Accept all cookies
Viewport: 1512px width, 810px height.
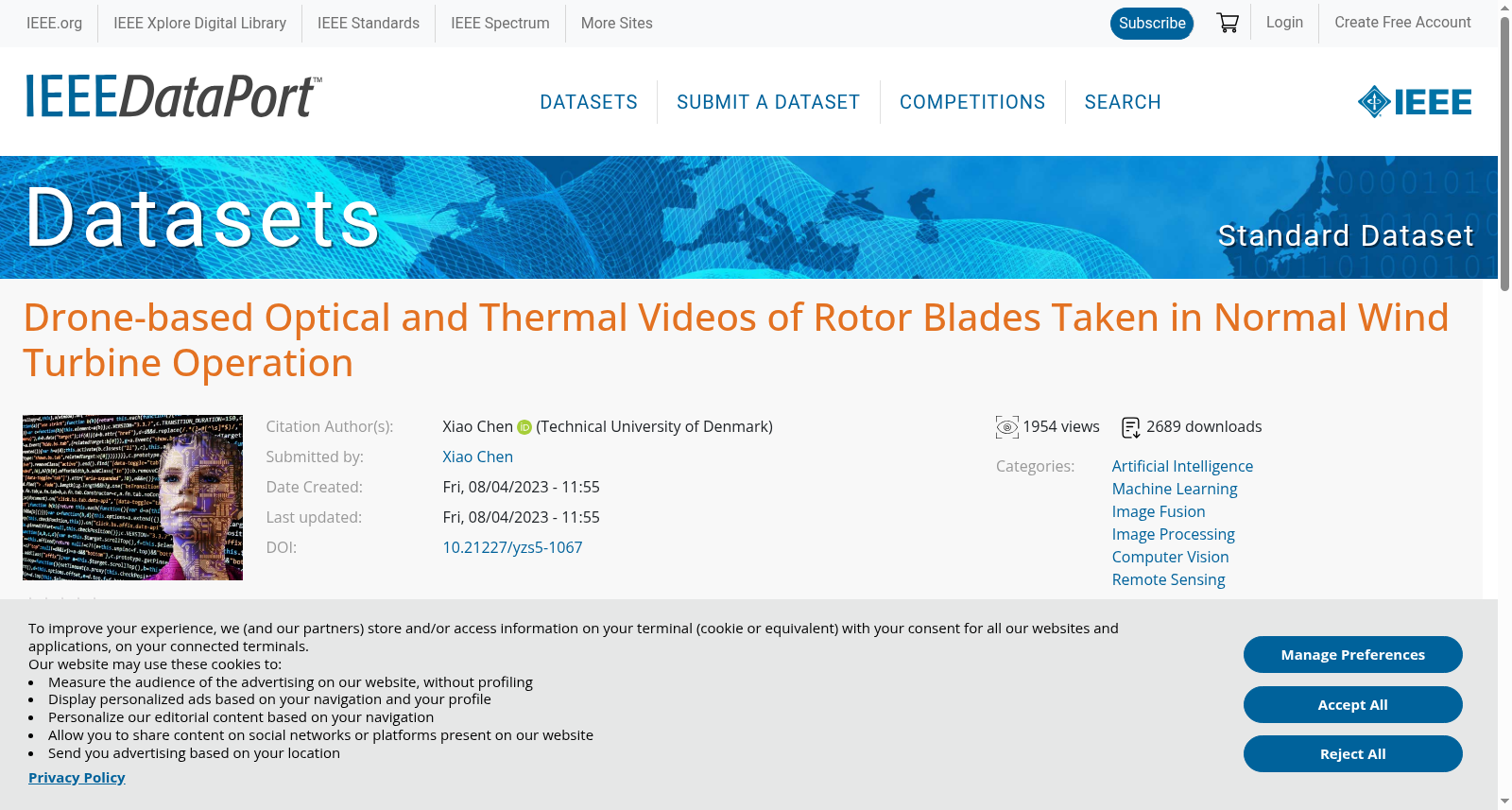point(1353,705)
